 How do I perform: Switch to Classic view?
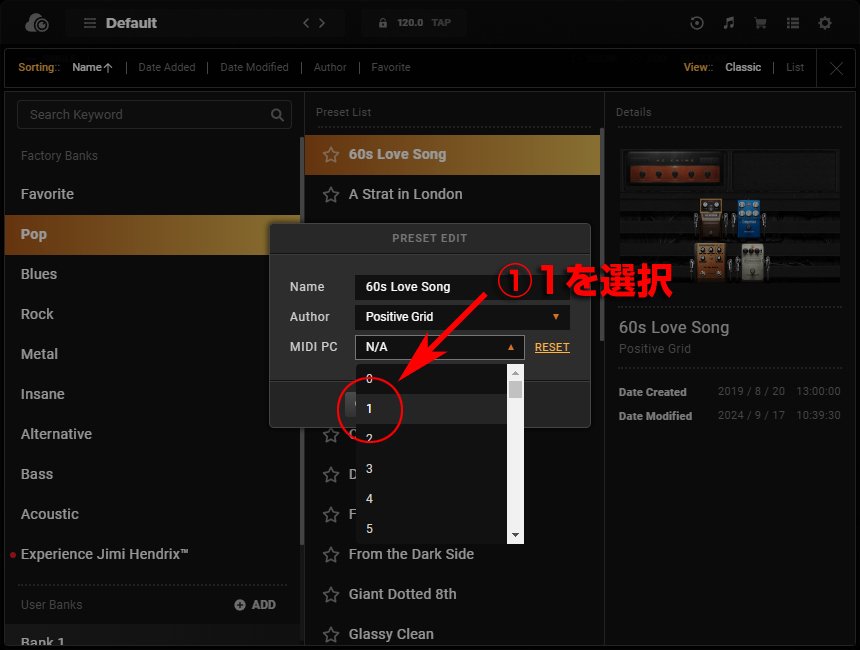click(x=743, y=67)
